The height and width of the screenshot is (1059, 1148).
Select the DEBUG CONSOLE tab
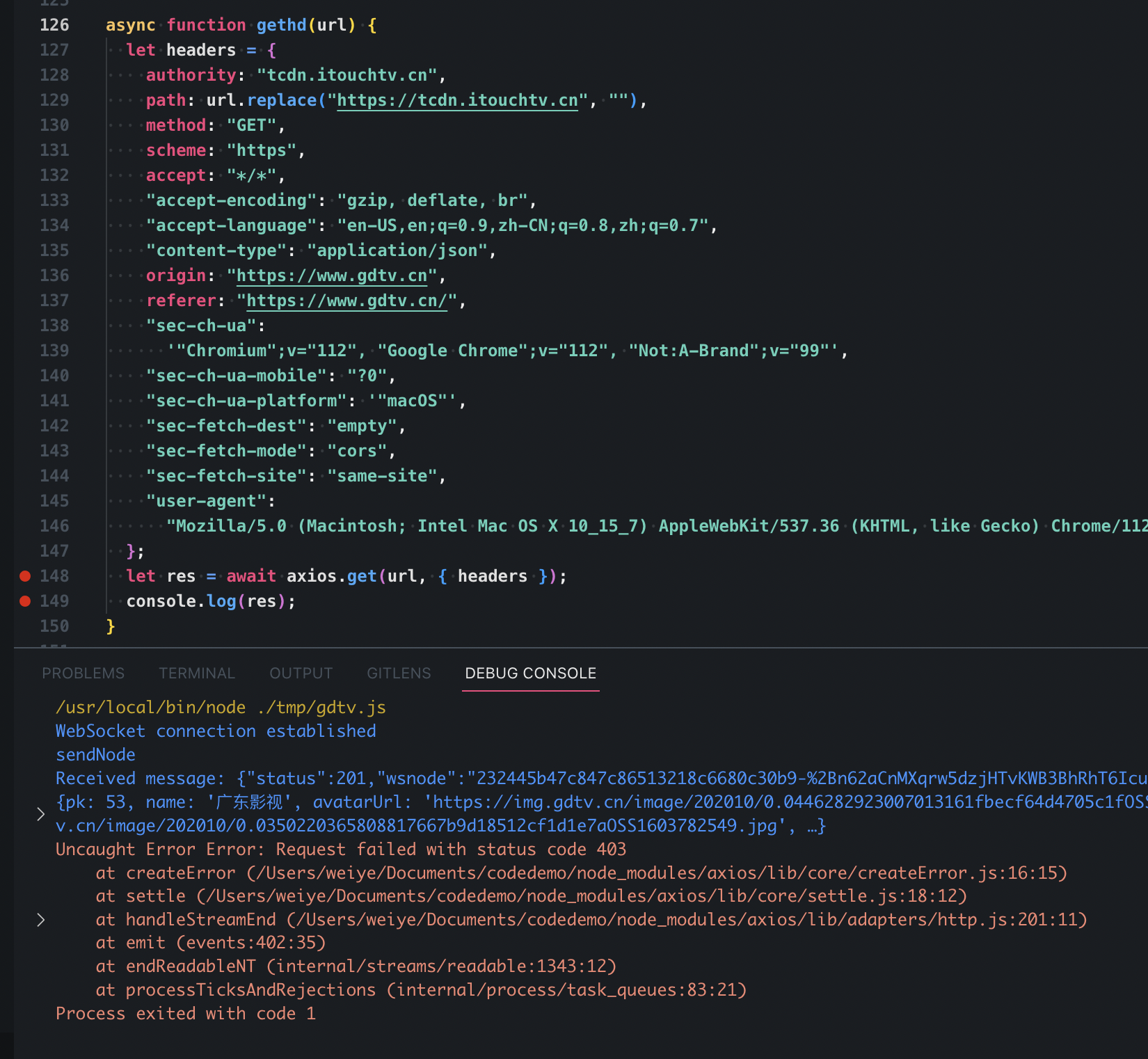(530, 673)
